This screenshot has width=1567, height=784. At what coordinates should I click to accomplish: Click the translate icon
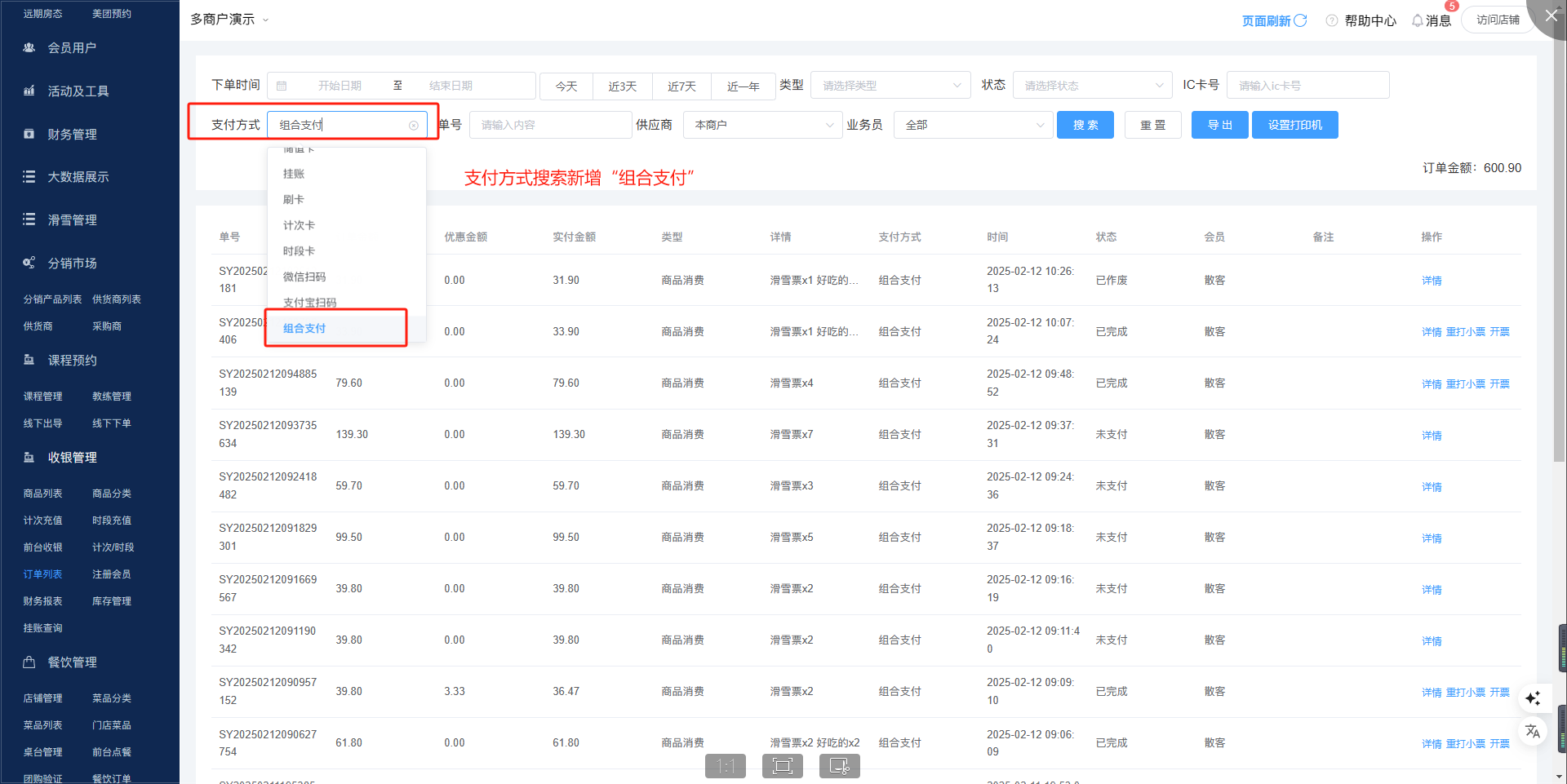1533,731
